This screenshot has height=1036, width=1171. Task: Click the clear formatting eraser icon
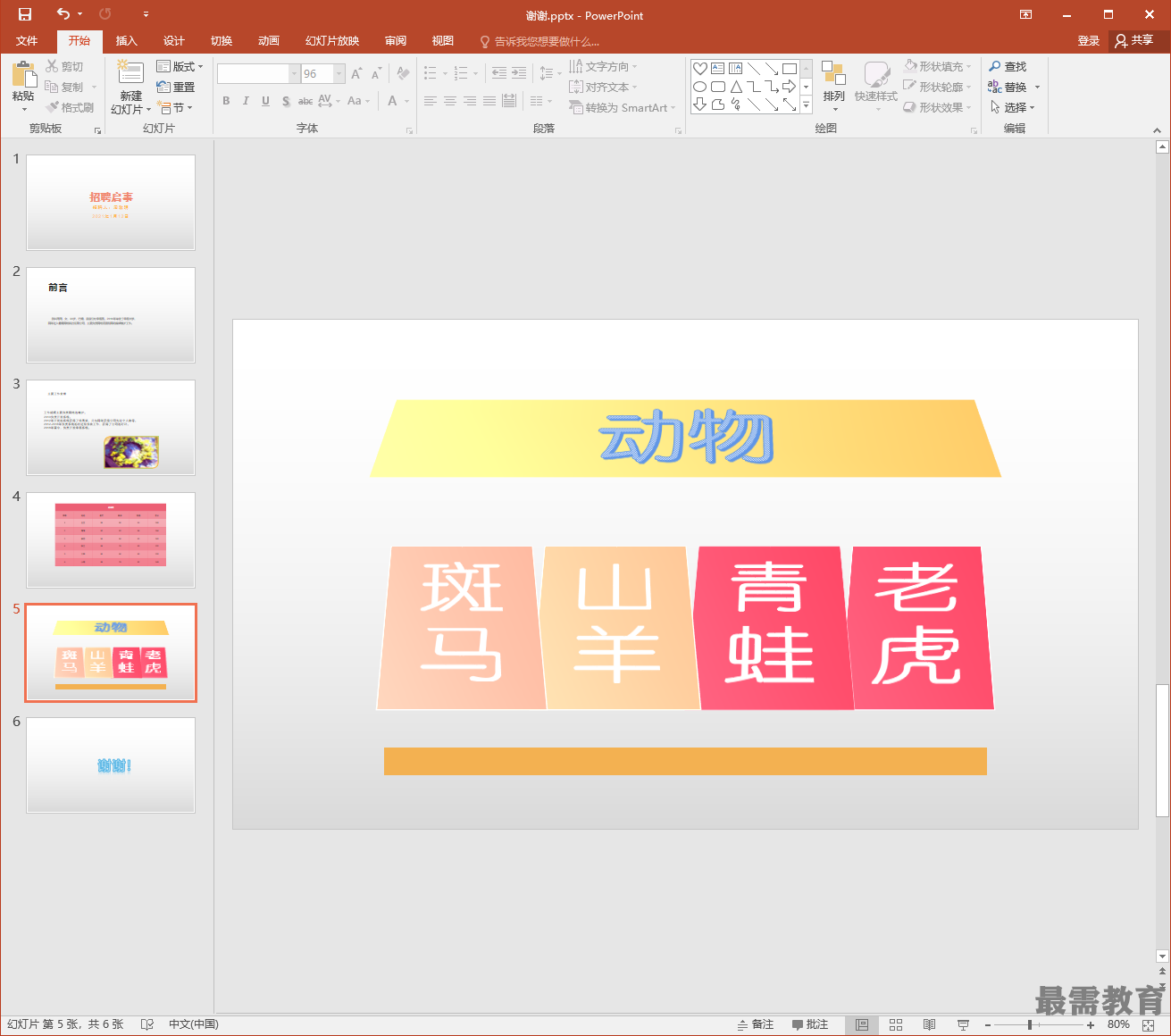[404, 73]
